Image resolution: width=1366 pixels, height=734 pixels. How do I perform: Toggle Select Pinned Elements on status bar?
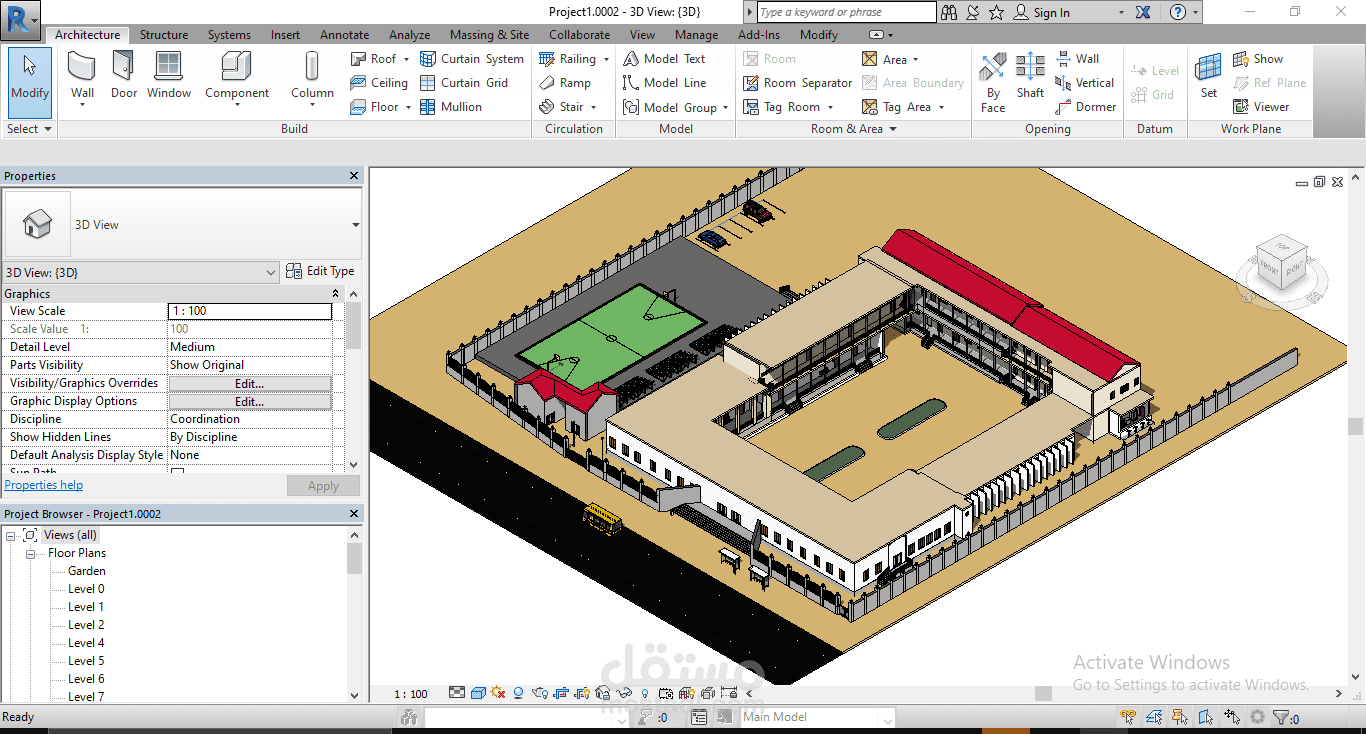coord(1180,717)
